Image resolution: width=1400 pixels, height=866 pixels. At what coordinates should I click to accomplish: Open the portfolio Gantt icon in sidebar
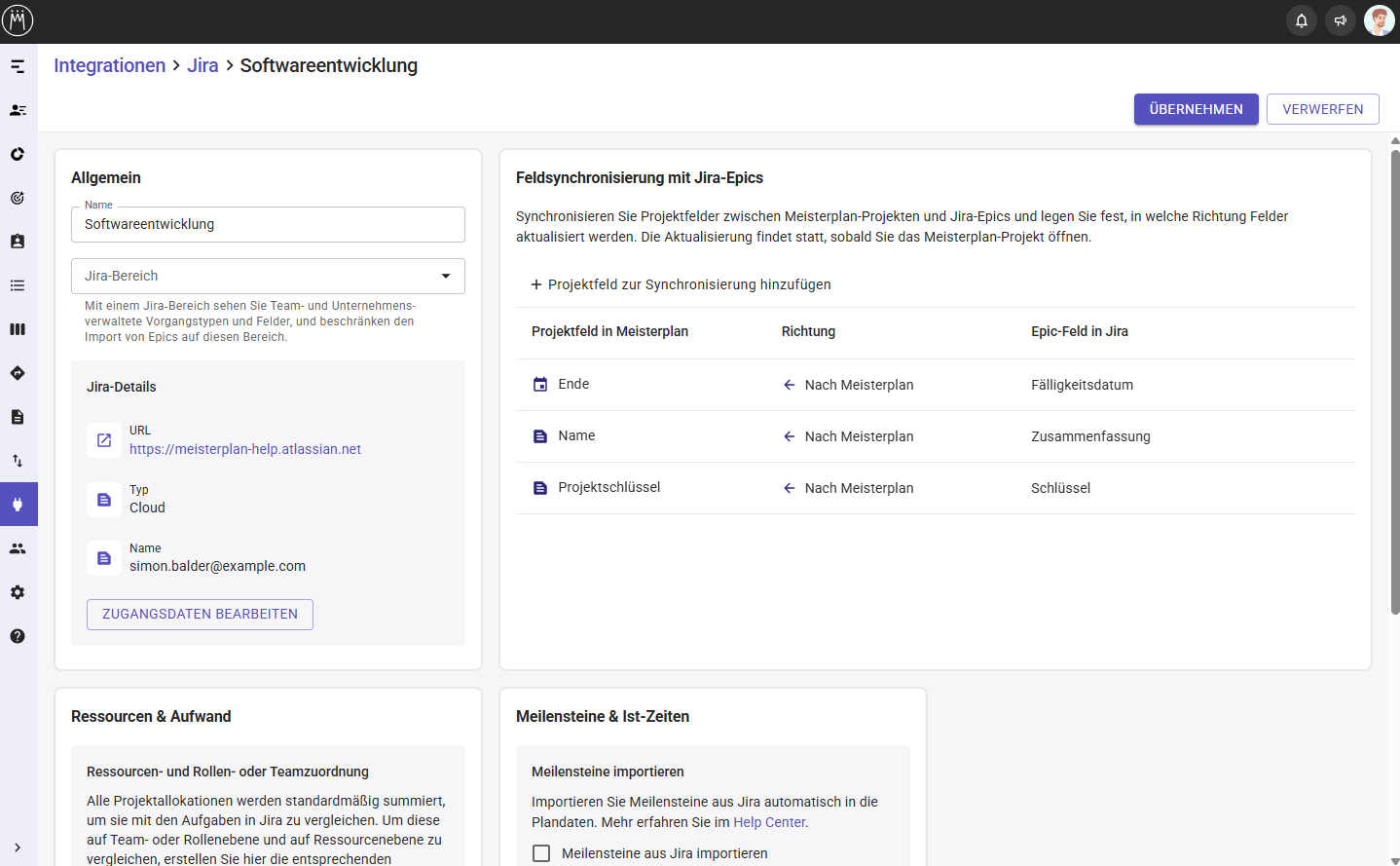18,66
